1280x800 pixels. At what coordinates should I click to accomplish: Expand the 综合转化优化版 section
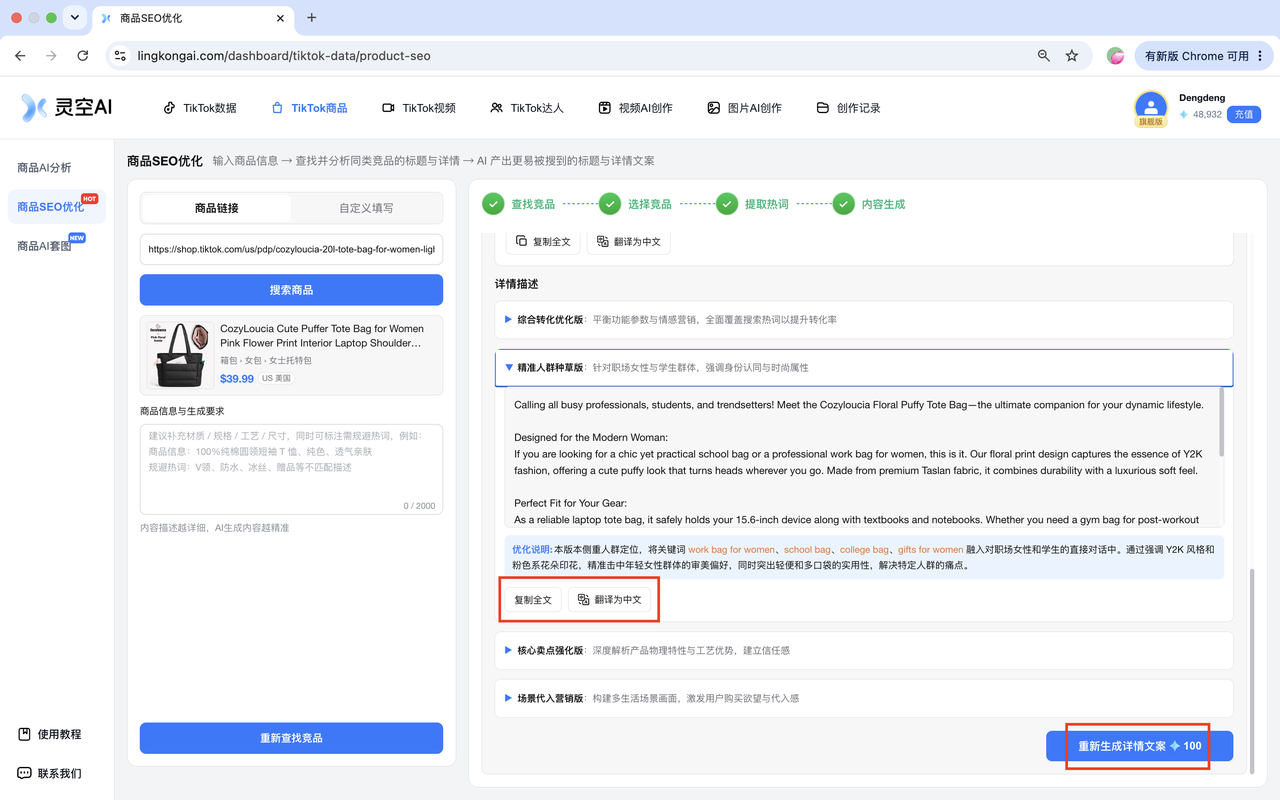tap(864, 320)
